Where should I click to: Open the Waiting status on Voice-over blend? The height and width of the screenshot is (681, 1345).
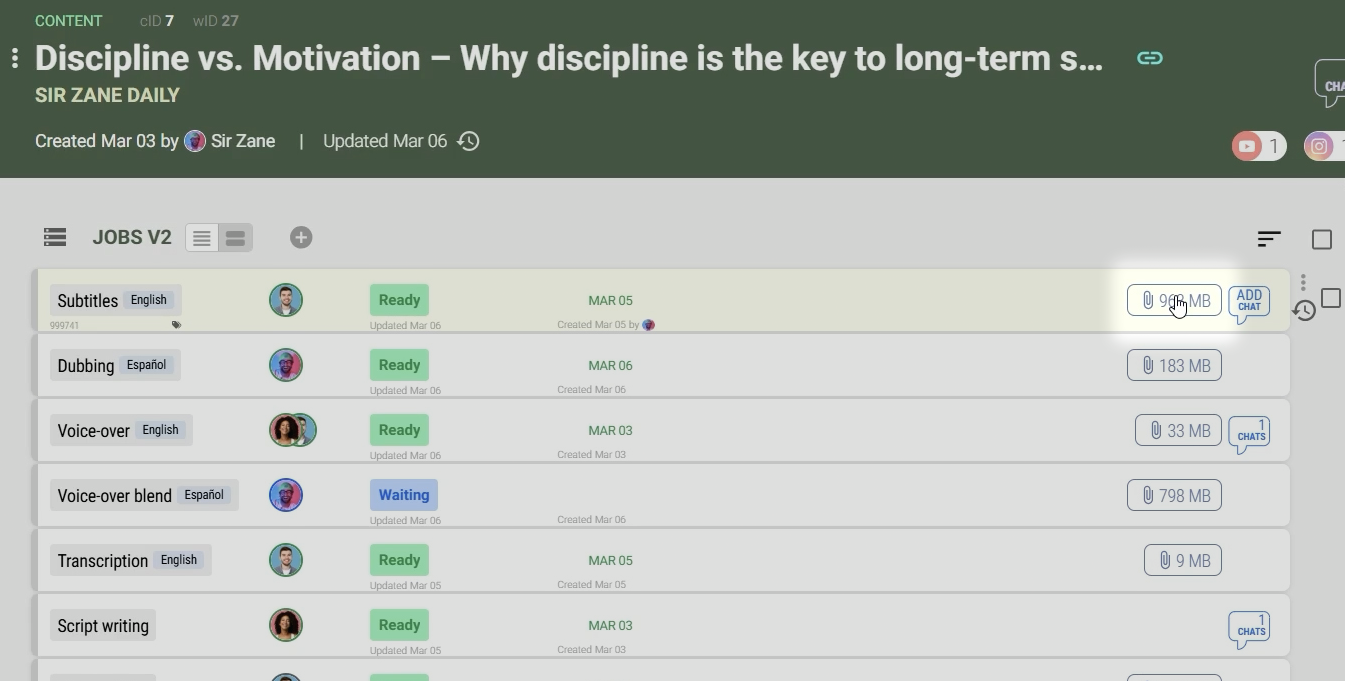[404, 495]
